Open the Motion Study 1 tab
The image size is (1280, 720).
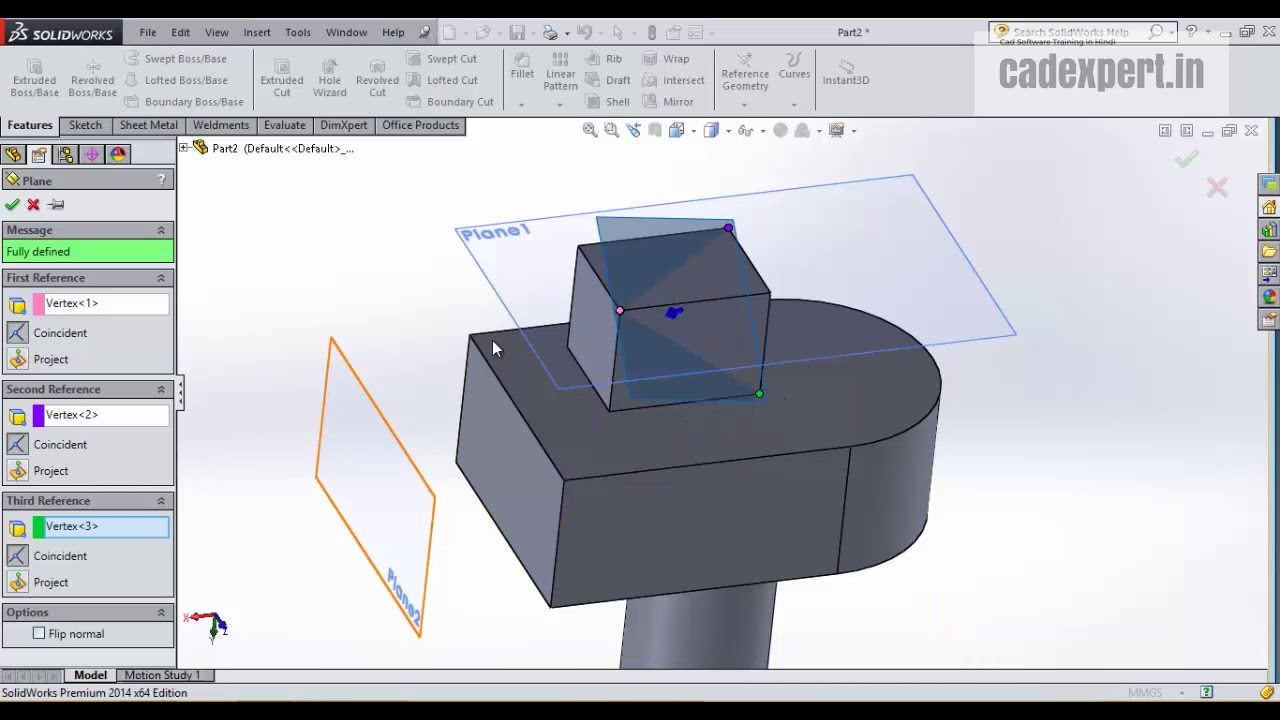[162, 675]
